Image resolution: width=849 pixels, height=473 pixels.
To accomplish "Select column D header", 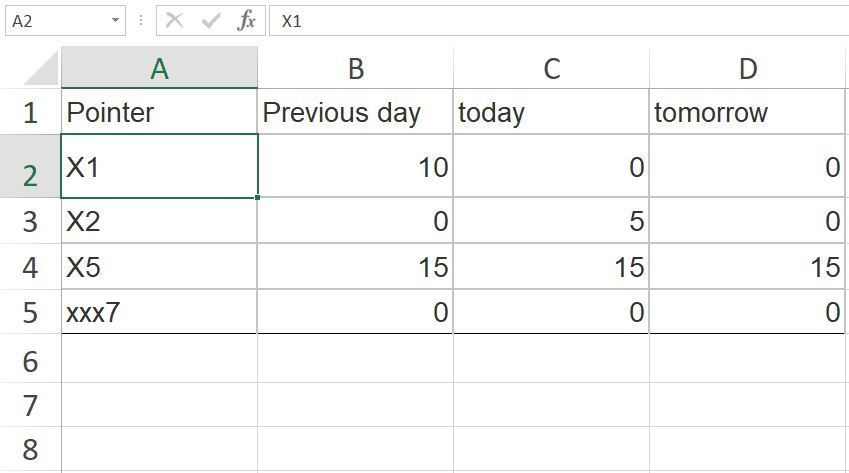I will click(x=747, y=68).
